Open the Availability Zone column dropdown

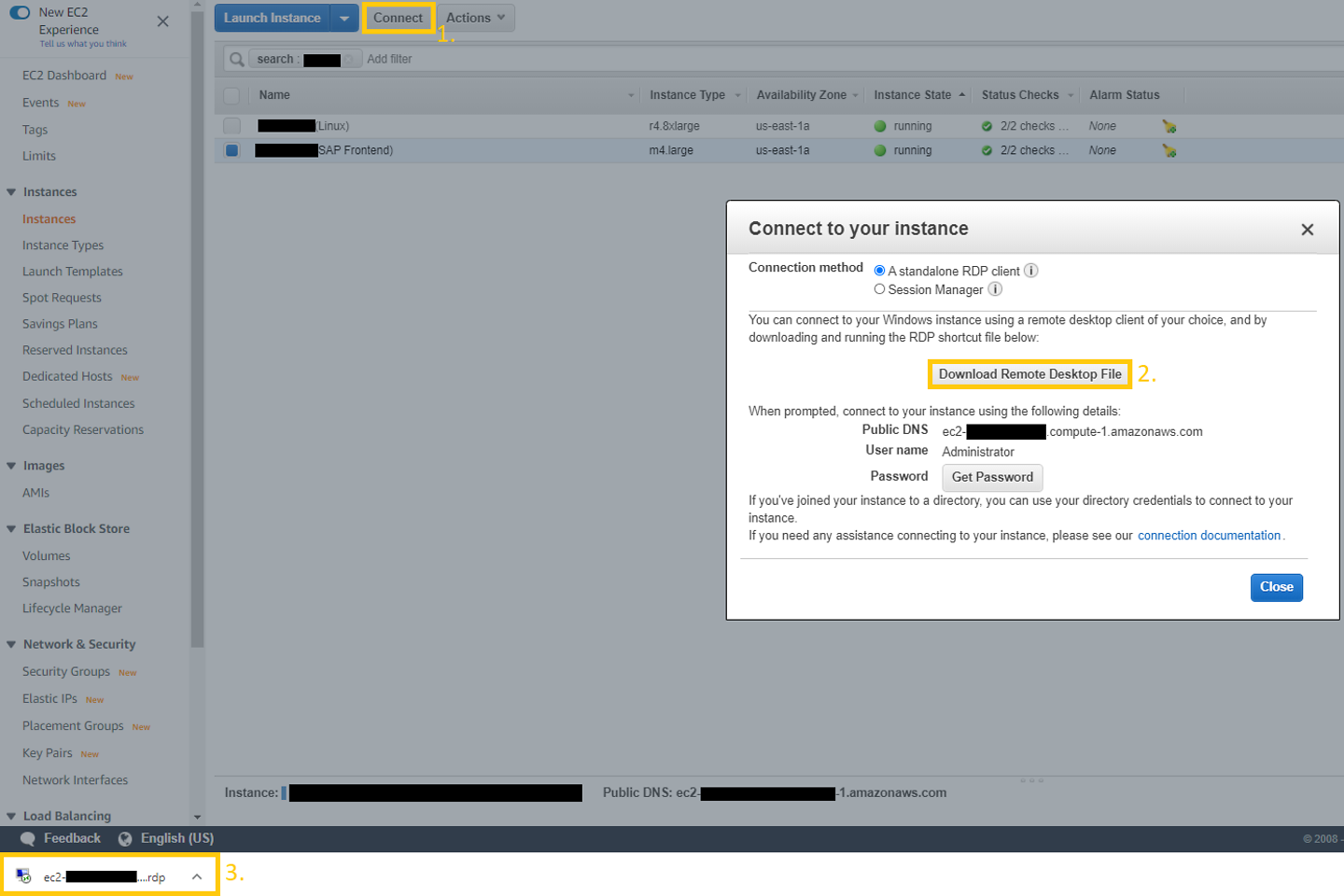click(855, 95)
